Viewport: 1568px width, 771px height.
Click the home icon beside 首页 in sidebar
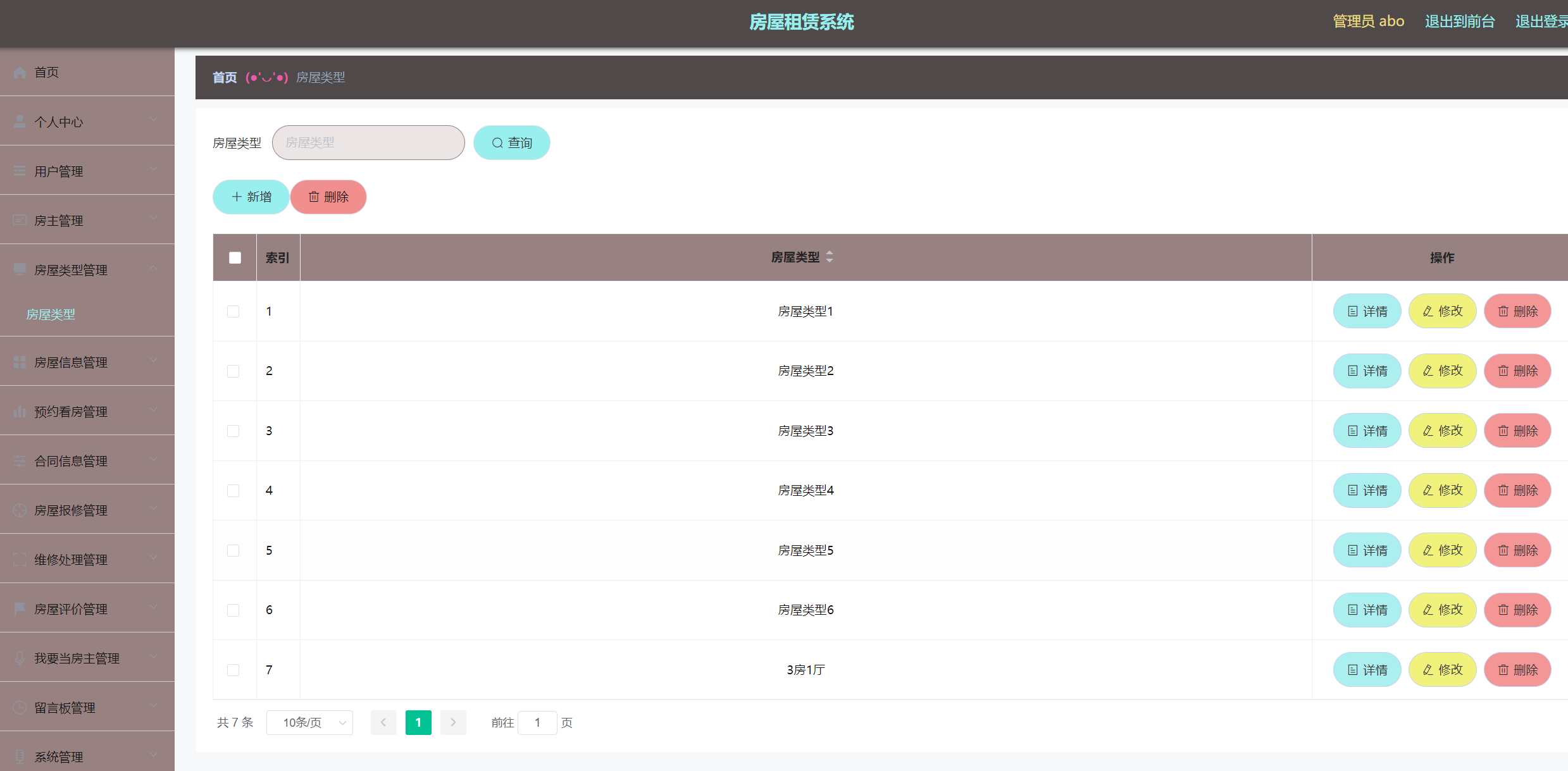click(x=20, y=73)
